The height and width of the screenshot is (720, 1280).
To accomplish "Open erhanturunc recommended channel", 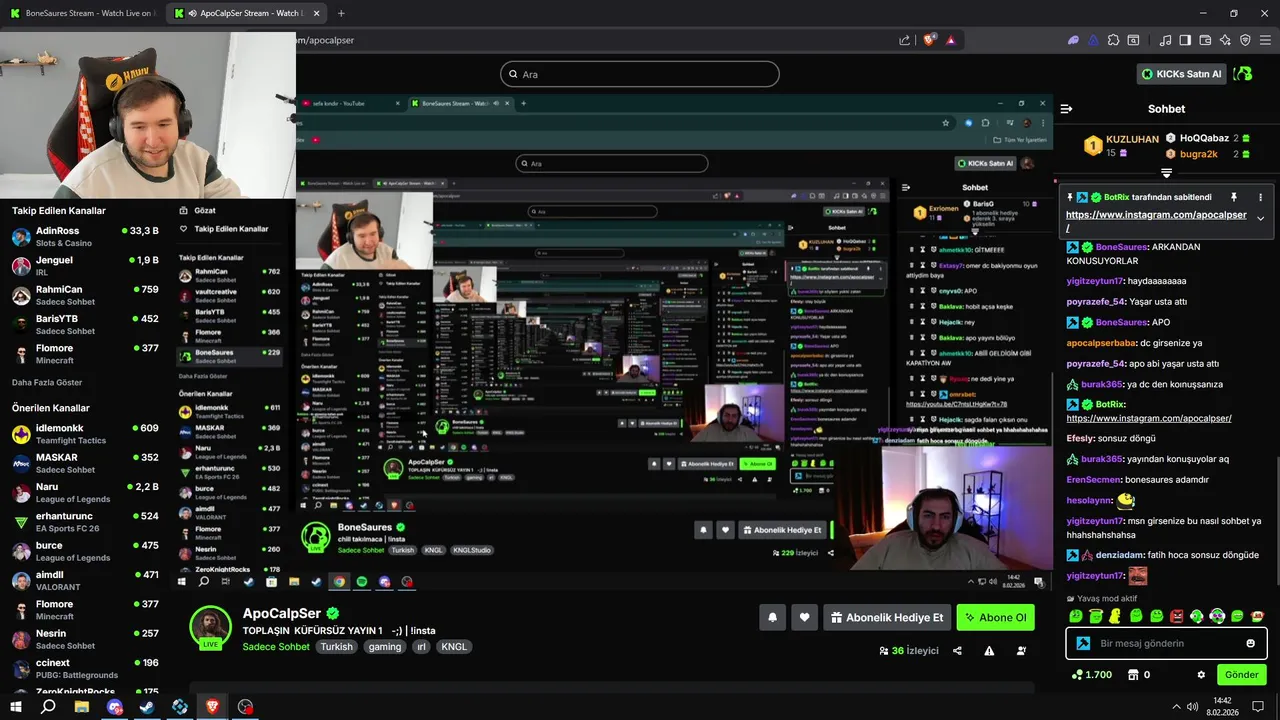I will 85,522.
